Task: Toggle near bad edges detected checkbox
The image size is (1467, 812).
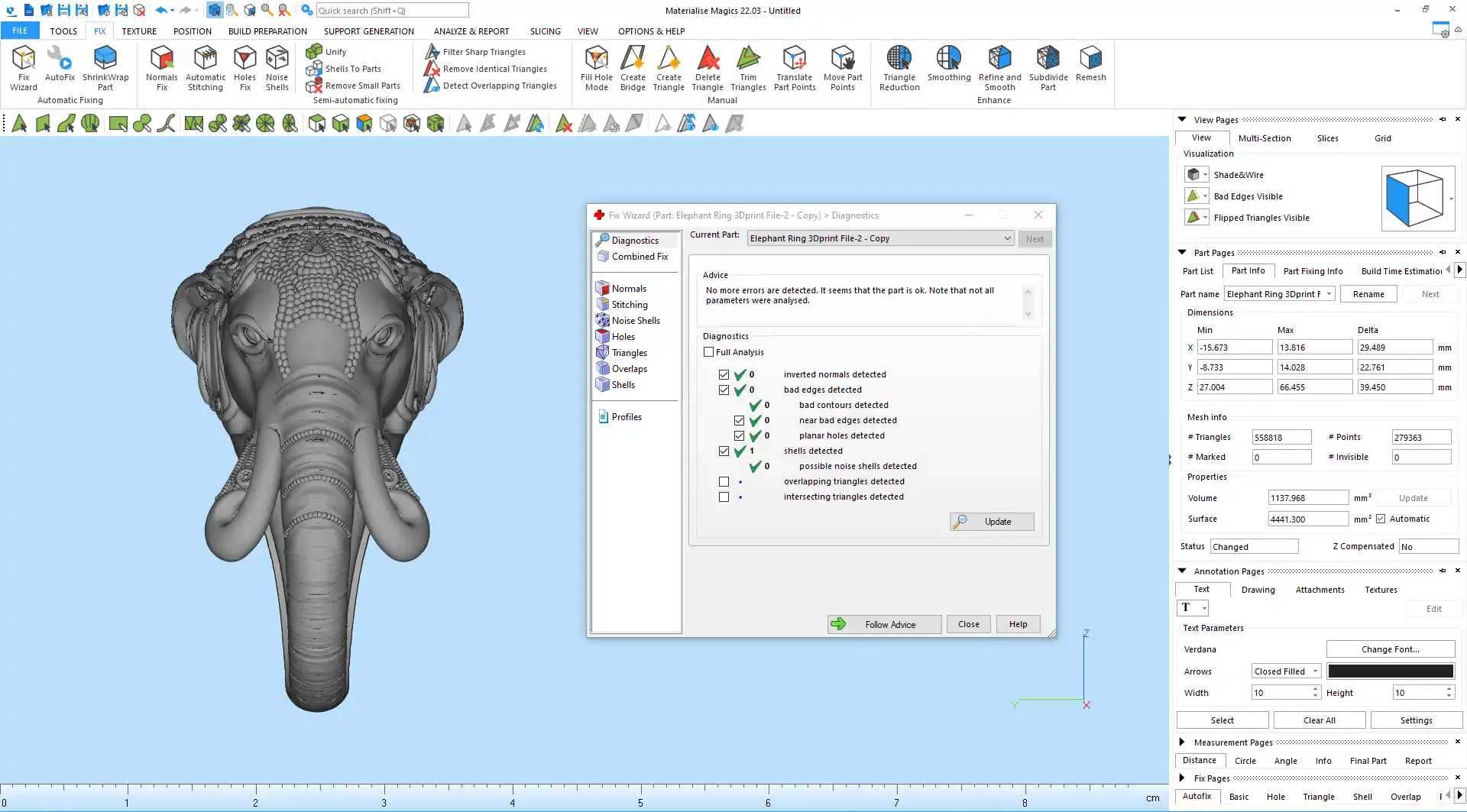Action: click(x=739, y=420)
